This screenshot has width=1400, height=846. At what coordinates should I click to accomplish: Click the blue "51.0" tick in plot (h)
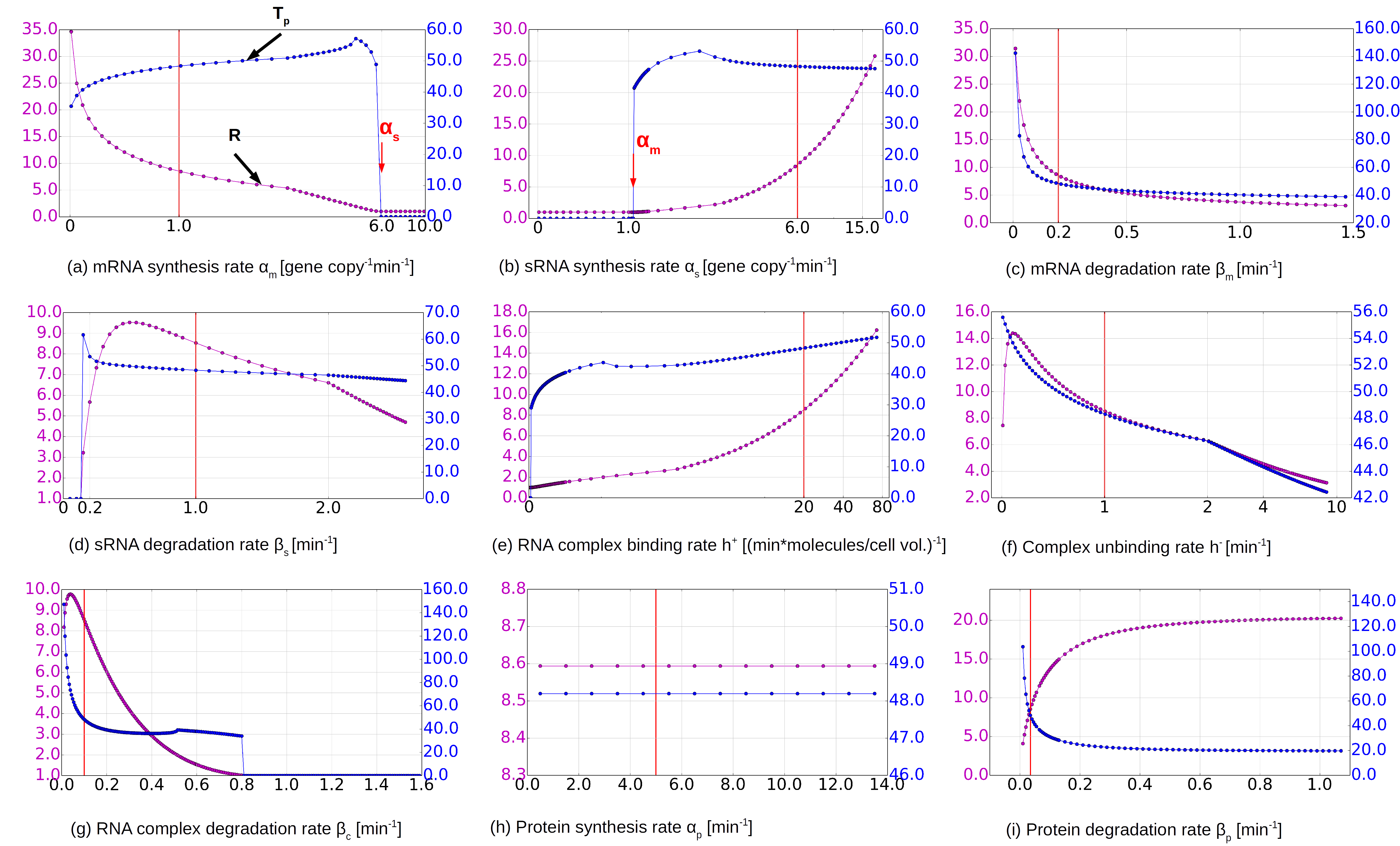click(906, 588)
